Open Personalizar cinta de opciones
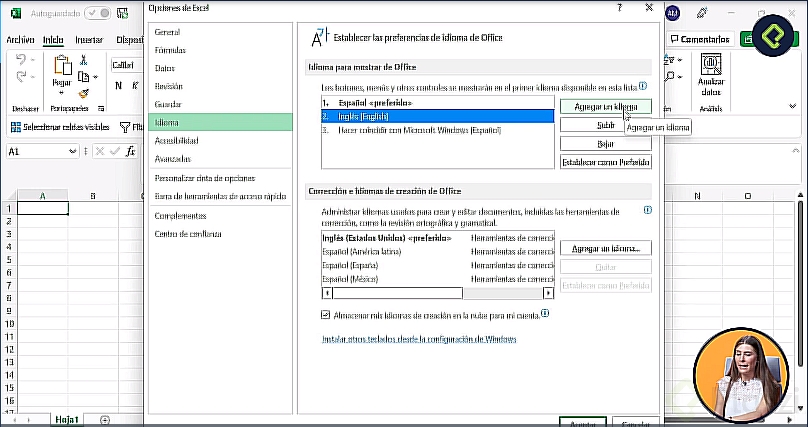808x427 pixels. [205, 178]
